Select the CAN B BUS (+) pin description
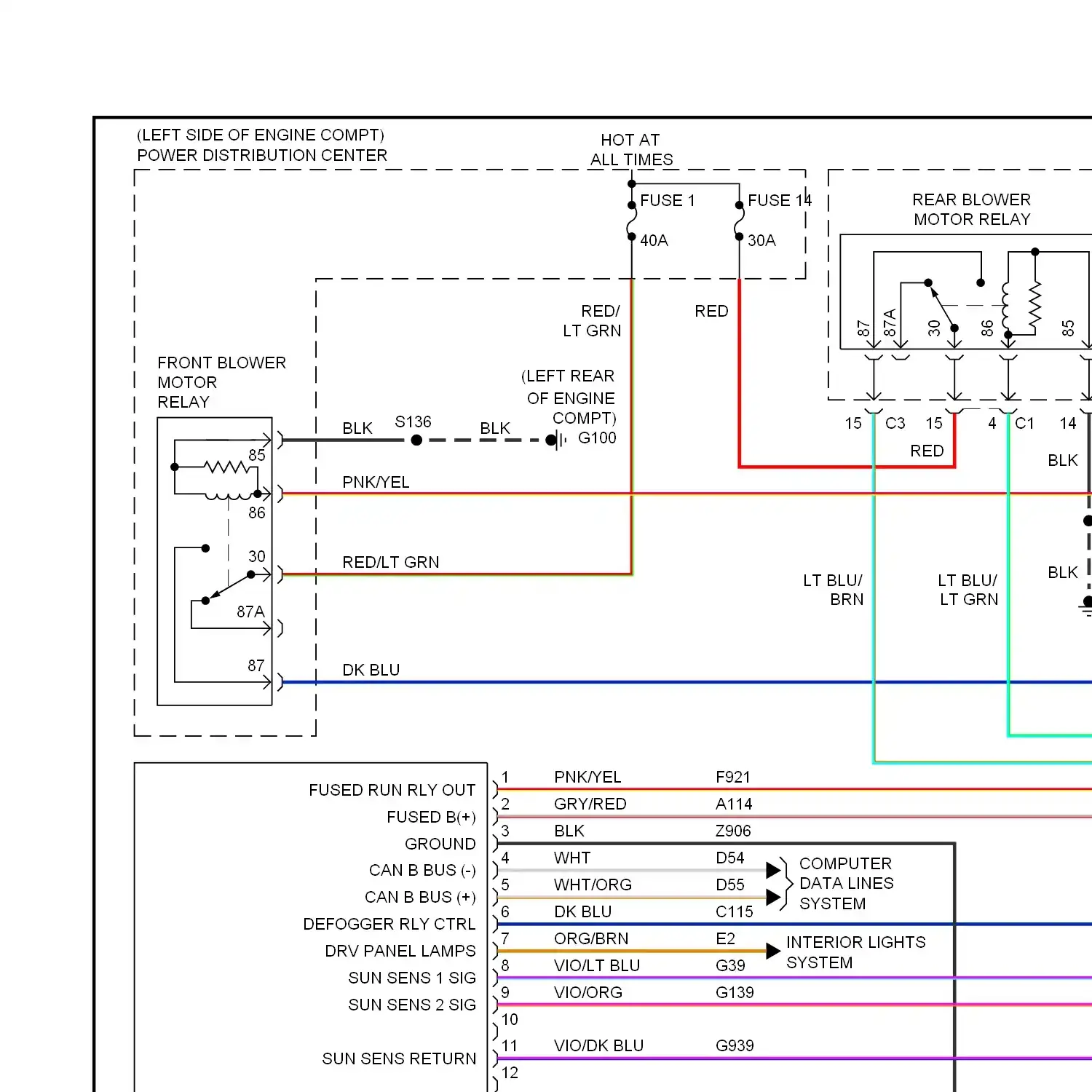This screenshot has height=1092, width=1092. pos(420,897)
